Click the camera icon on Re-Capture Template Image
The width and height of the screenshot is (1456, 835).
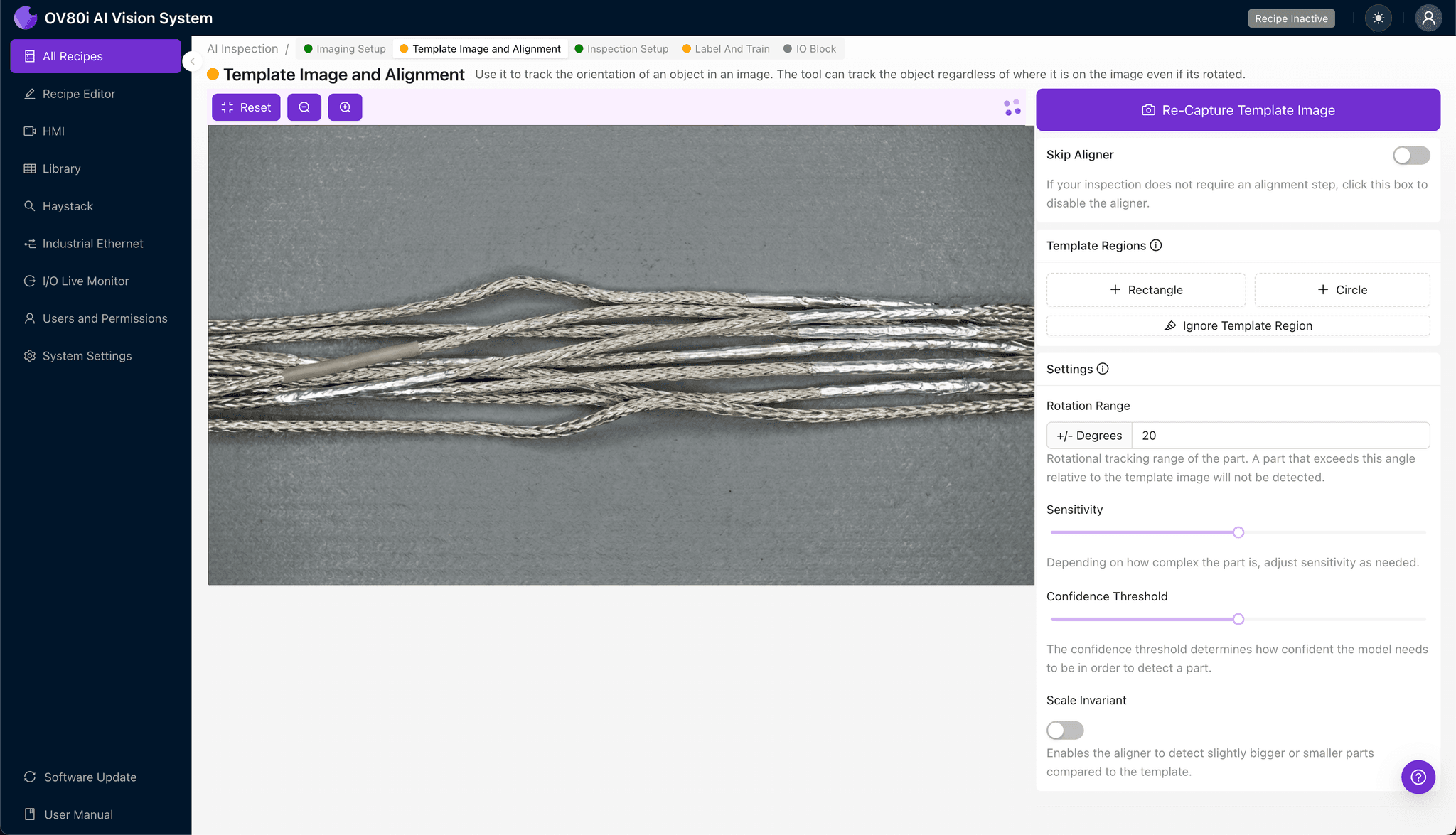pos(1148,110)
